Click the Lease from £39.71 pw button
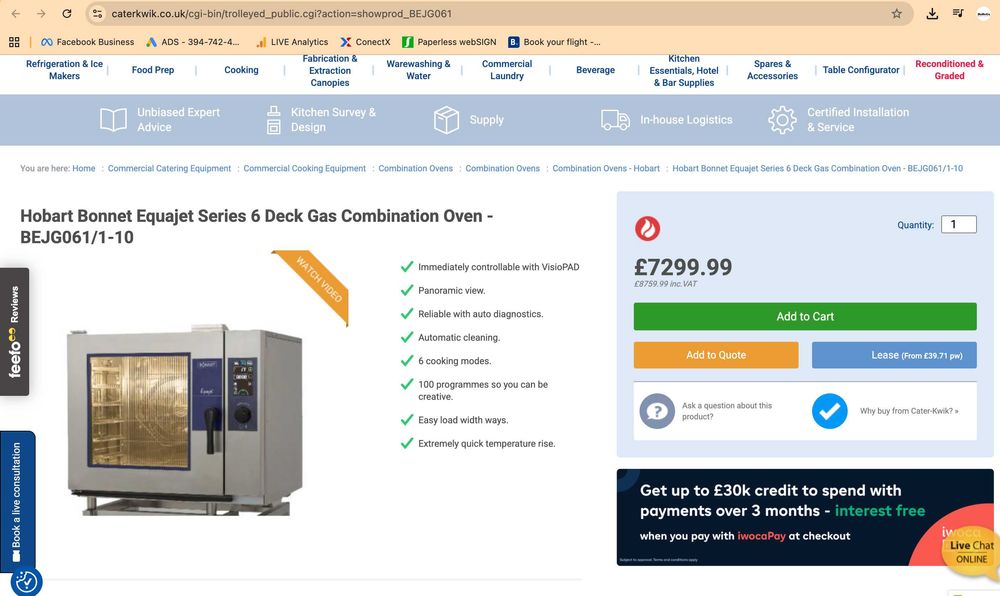The width and height of the screenshot is (1000, 596). [894, 355]
